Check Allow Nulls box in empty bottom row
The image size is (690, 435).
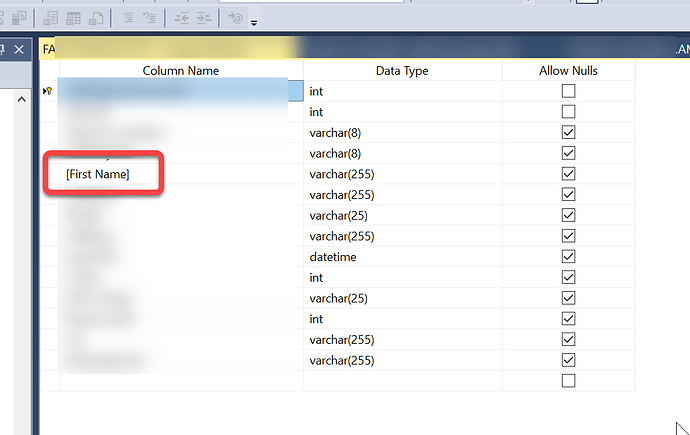(x=569, y=381)
